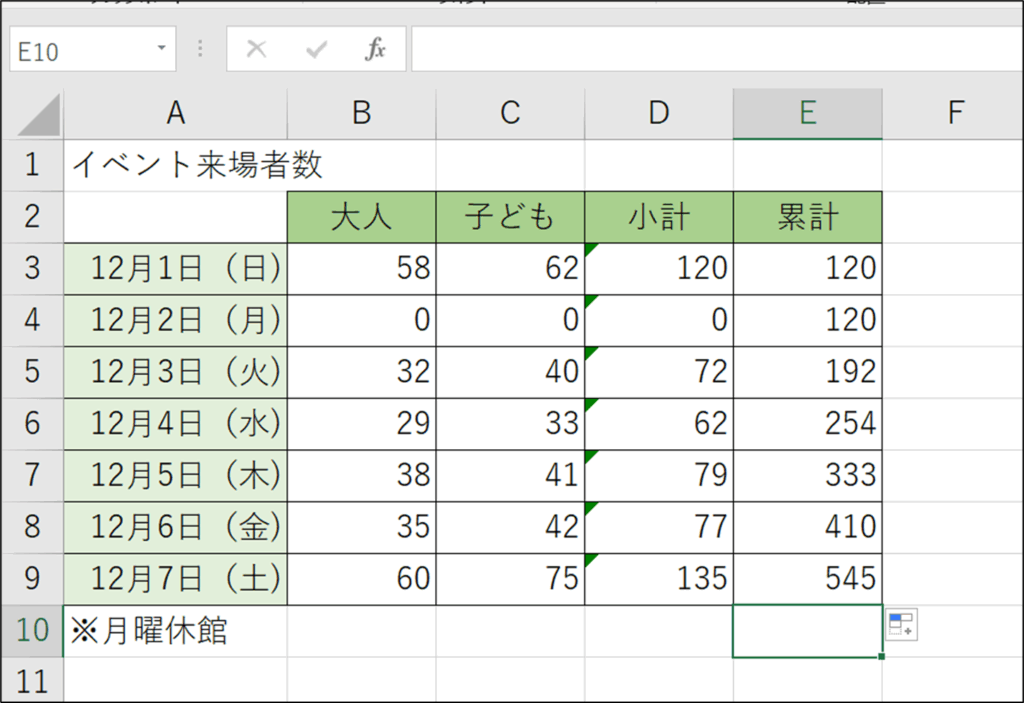
Task: Select the 小計 header cell
Action: [x=659, y=217]
